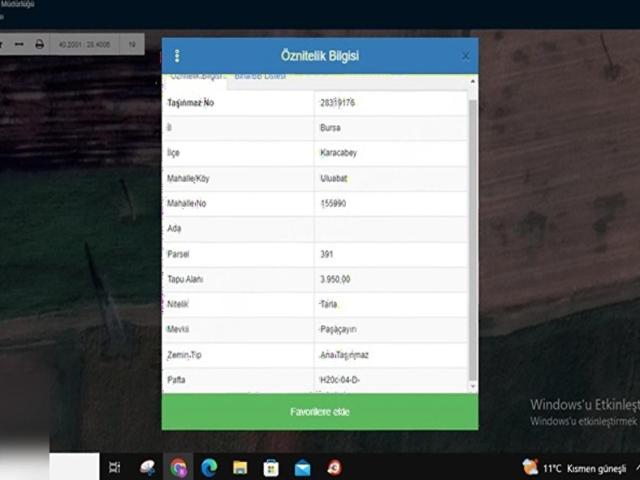Switch to the Binalar Listesi tab

point(260,77)
